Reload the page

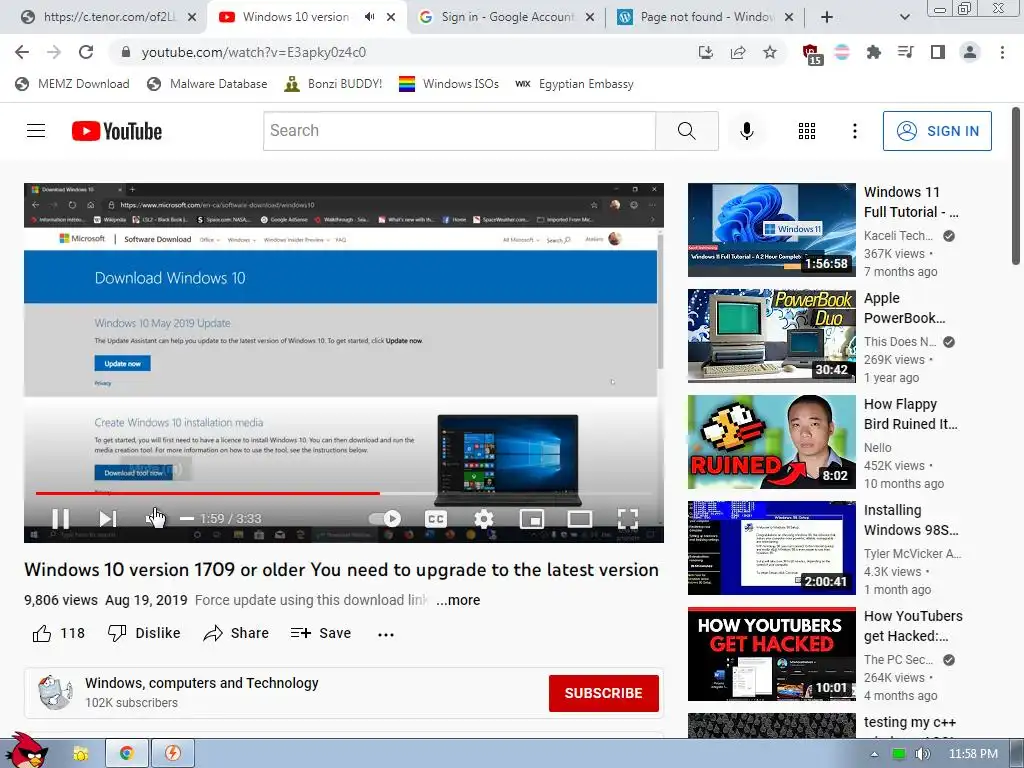tap(86, 52)
